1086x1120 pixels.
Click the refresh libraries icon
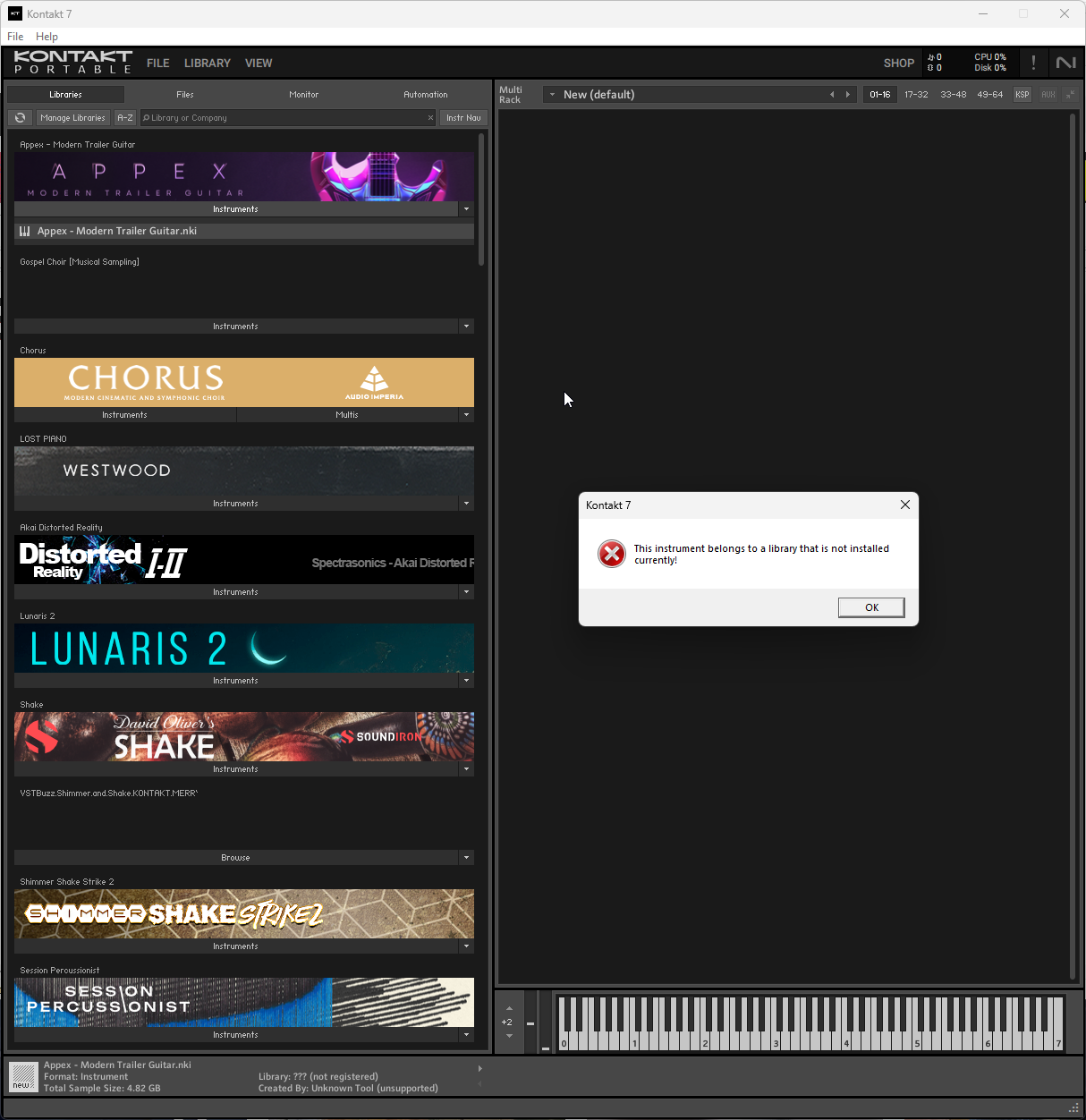(20, 117)
